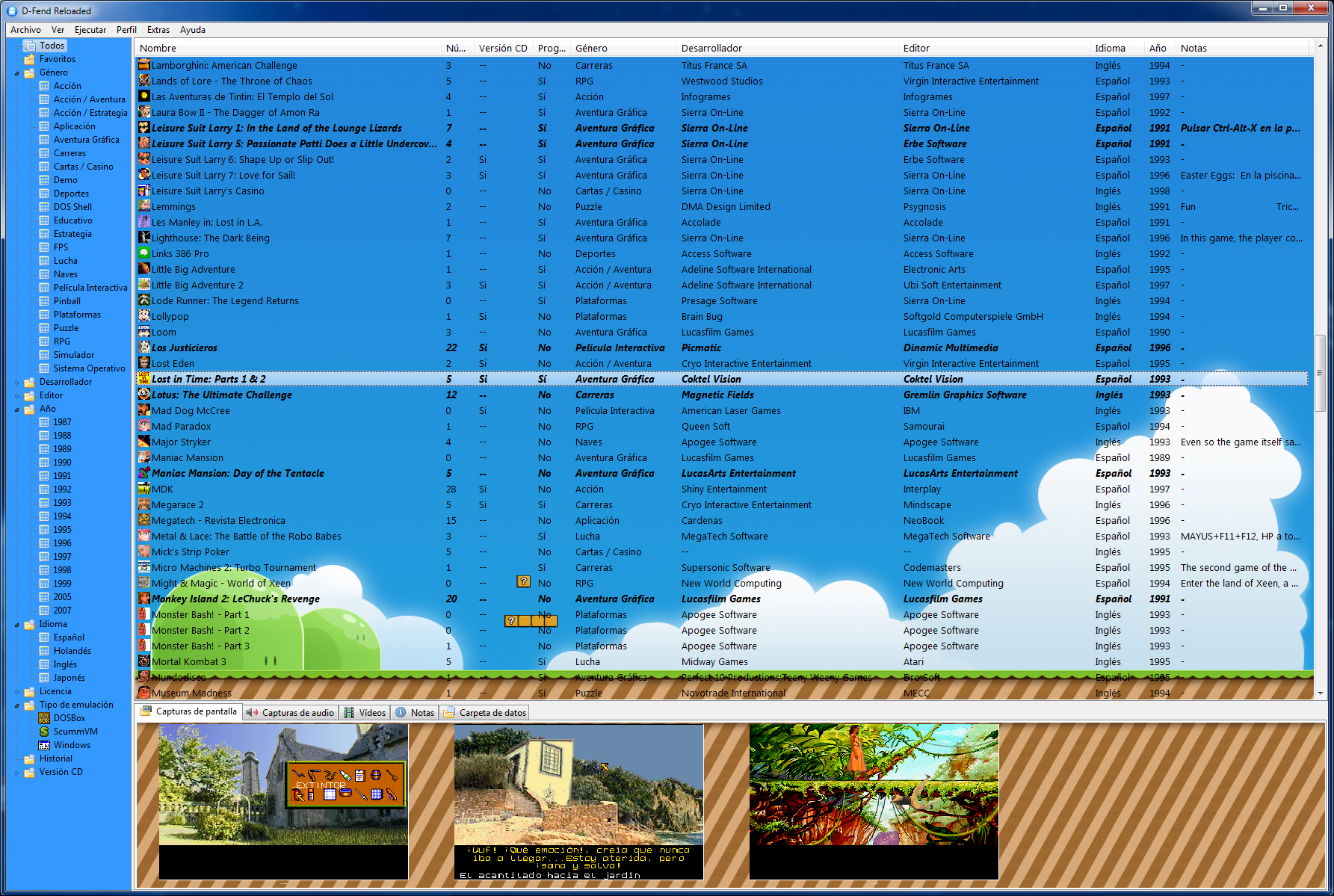
Task: Click the Maniac Mansion game icon
Action: (144, 457)
